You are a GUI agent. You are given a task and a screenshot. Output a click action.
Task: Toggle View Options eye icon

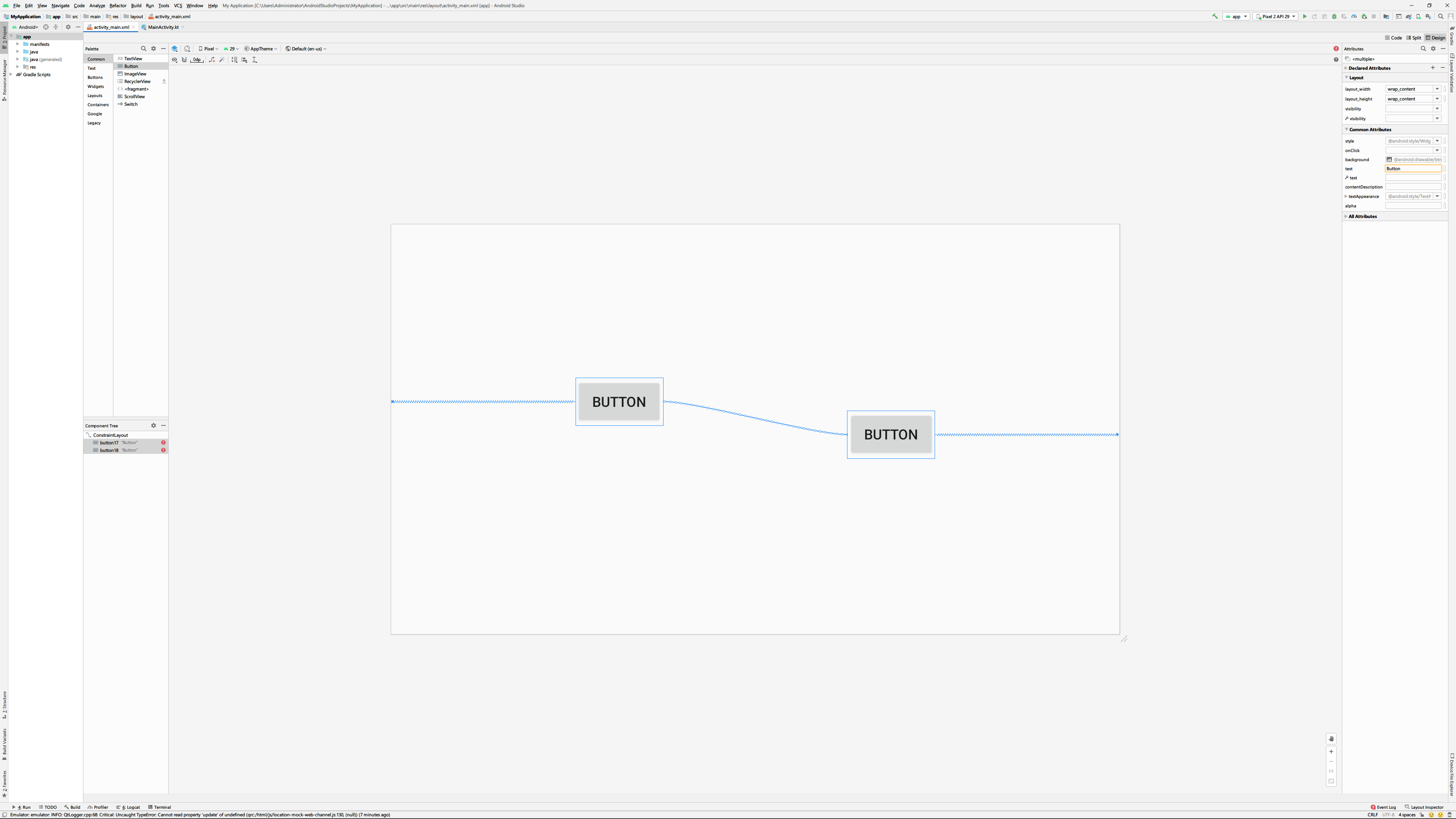tap(175, 60)
